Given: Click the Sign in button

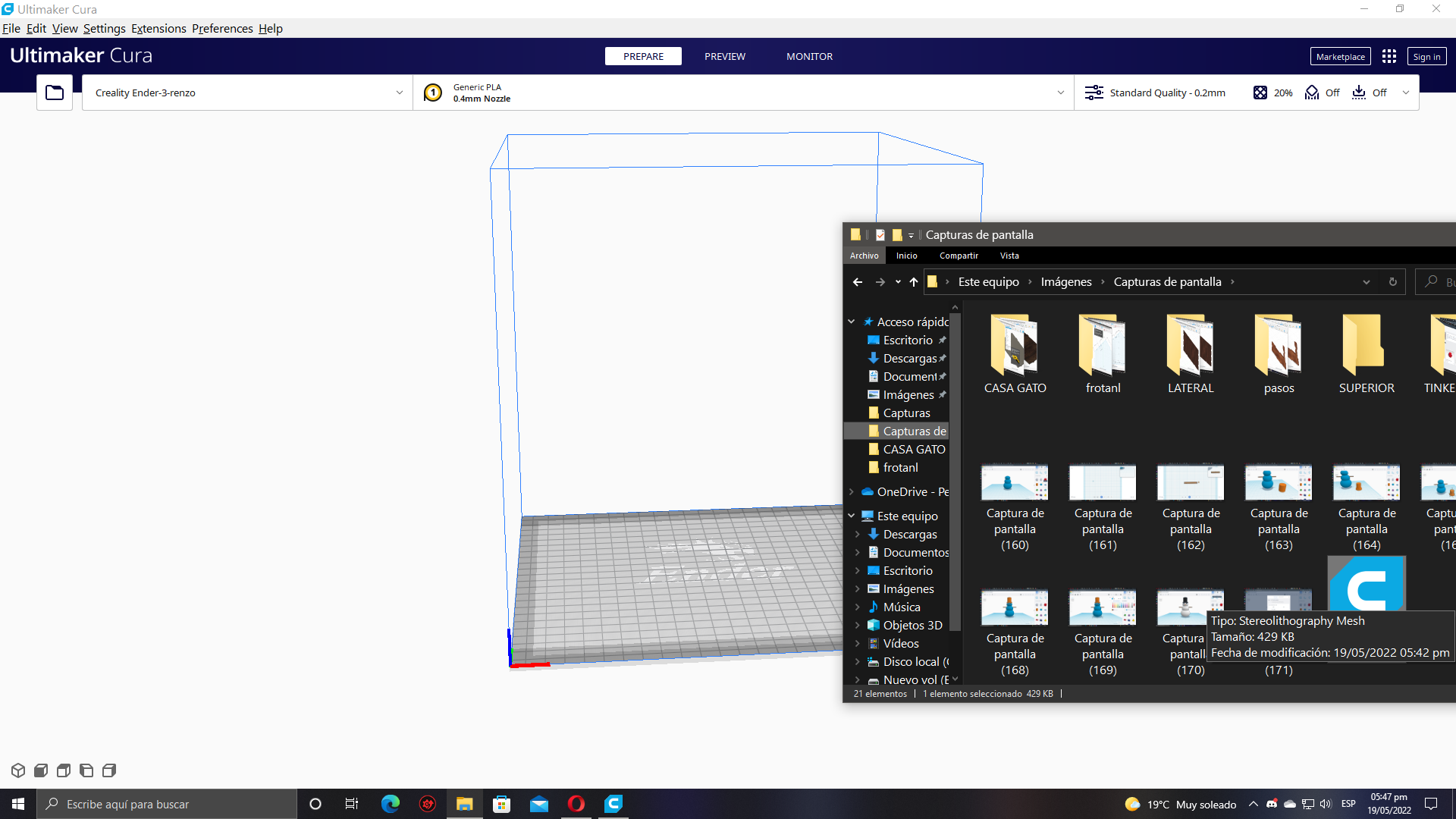Looking at the screenshot, I should tap(1426, 56).
